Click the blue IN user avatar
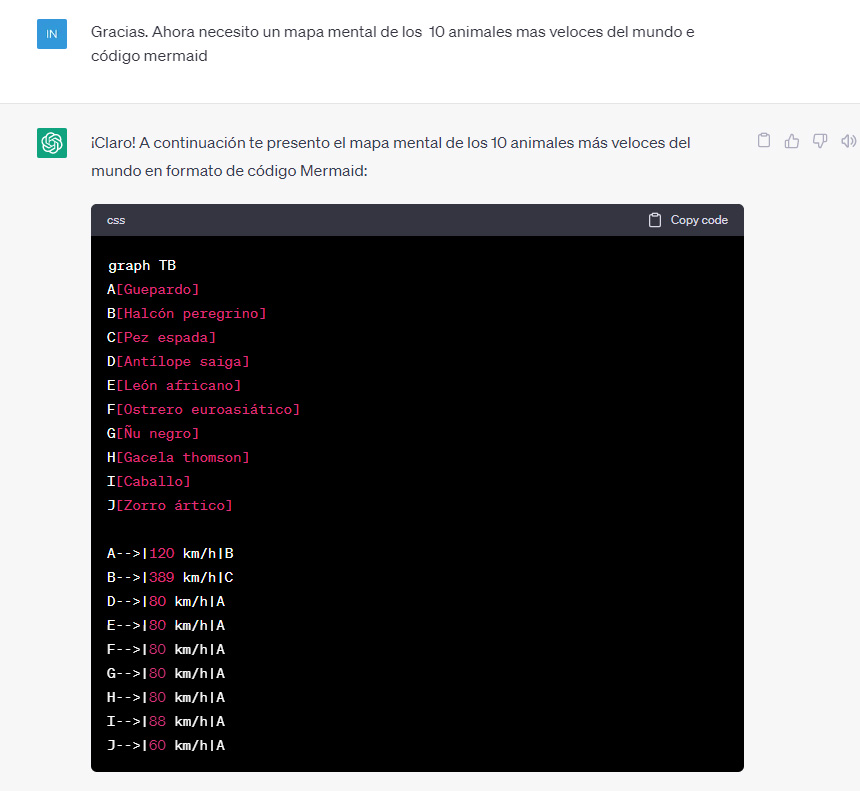The height and width of the screenshot is (791, 860). (52, 34)
